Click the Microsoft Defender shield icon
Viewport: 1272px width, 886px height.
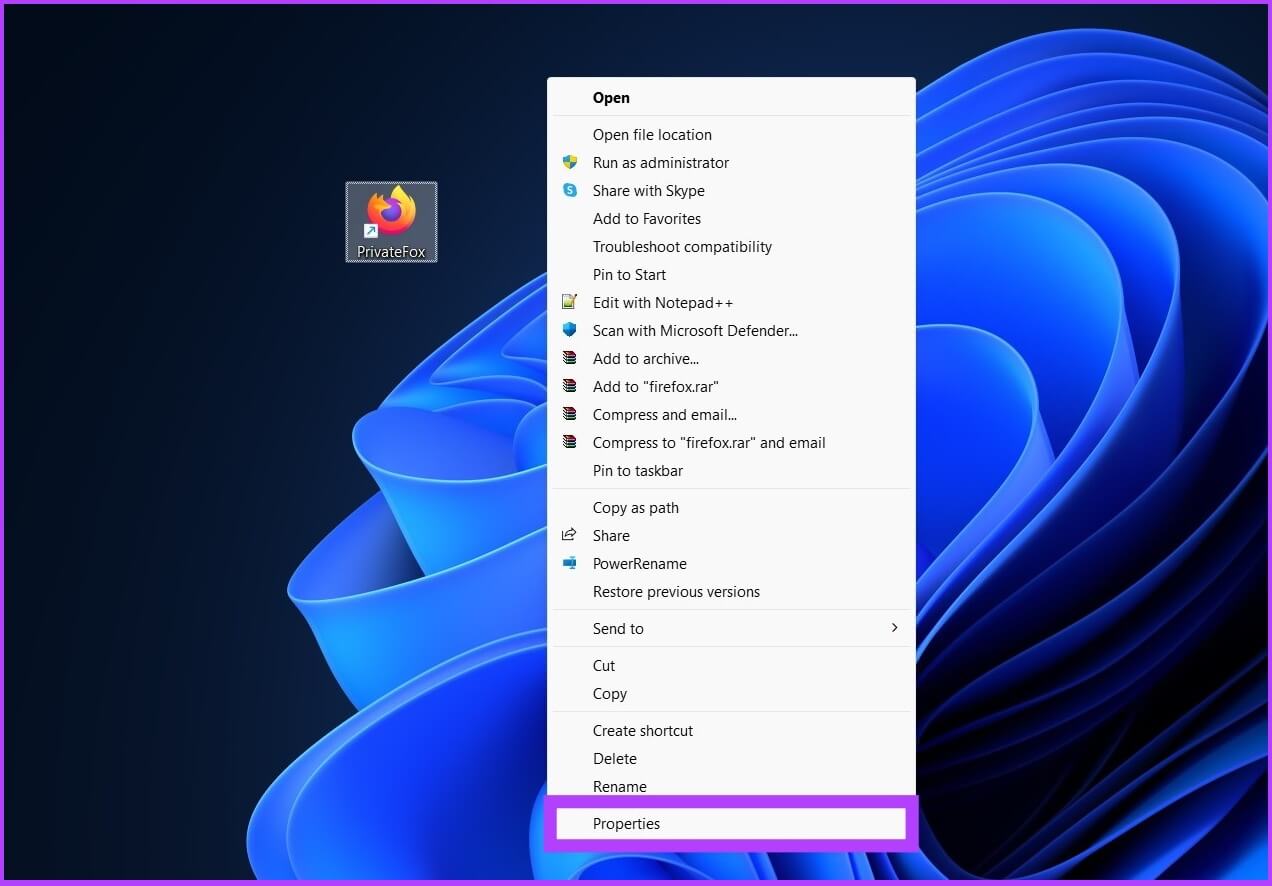(570, 330)
